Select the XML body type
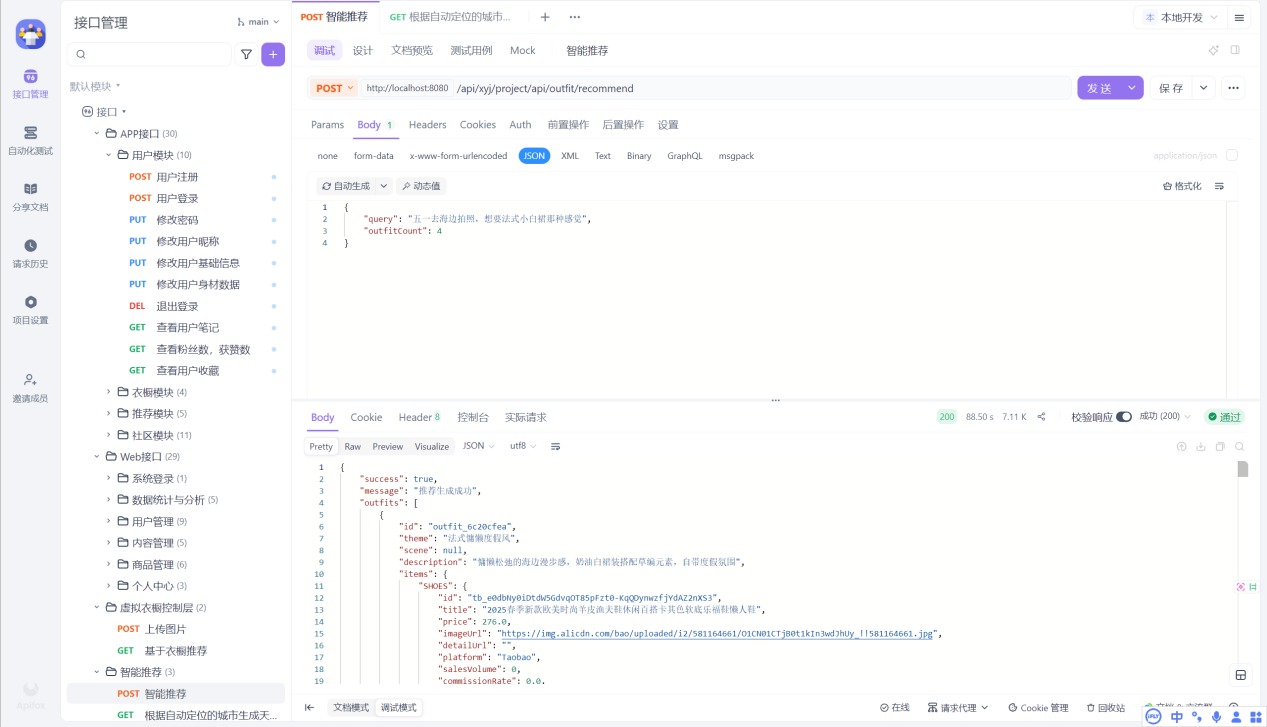The image size is (1267, 727). [570, 156]
